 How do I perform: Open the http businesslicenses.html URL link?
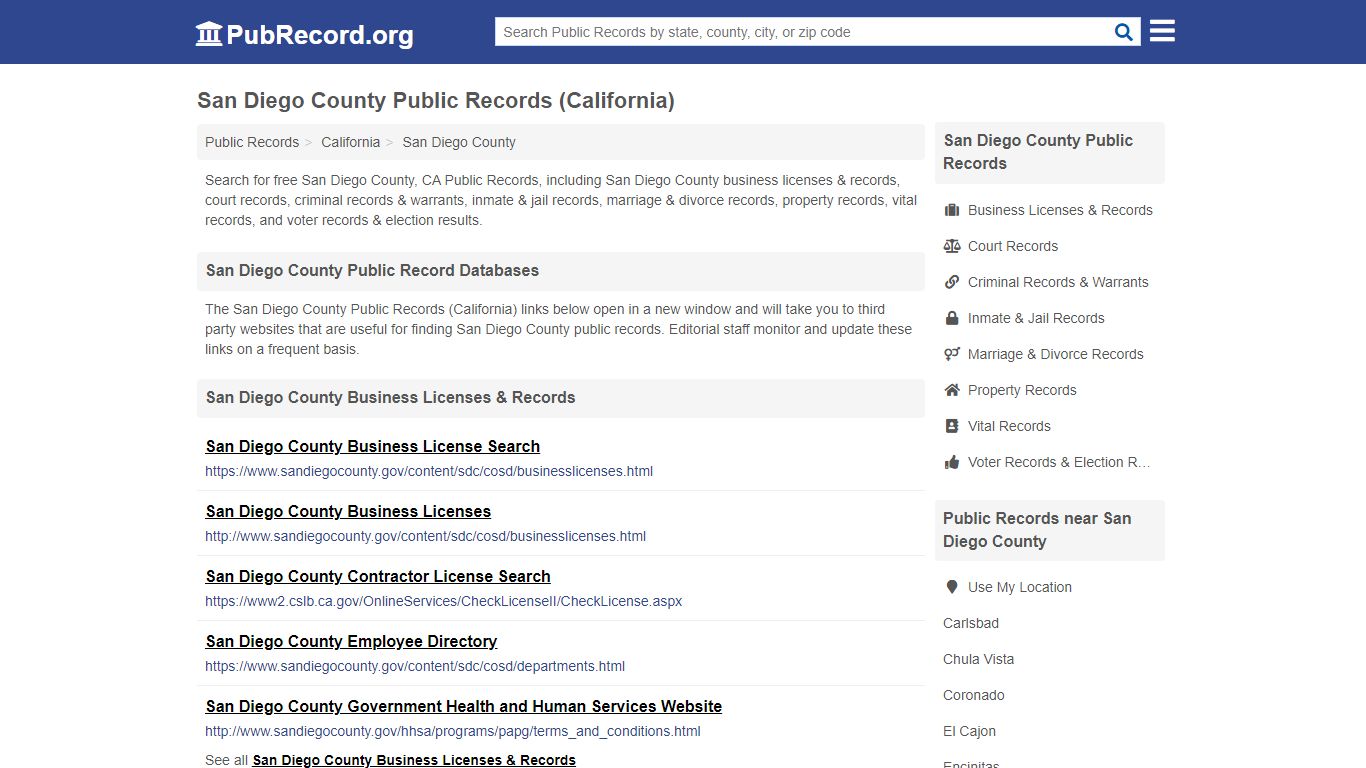[425, 536]
